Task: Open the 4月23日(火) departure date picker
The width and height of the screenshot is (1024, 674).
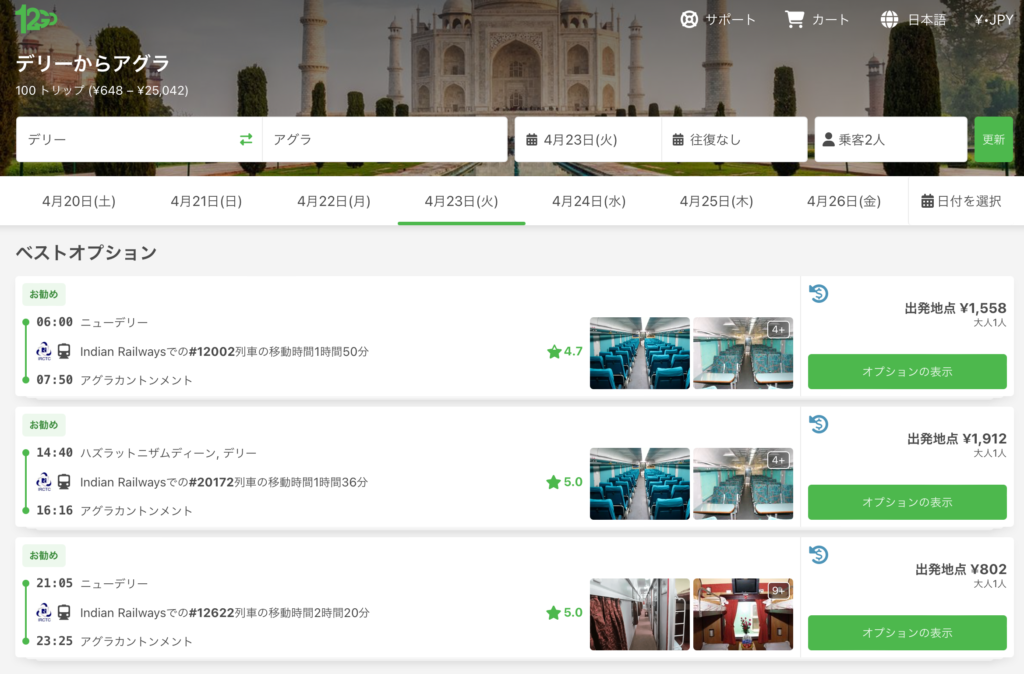Action: [587, 140]
